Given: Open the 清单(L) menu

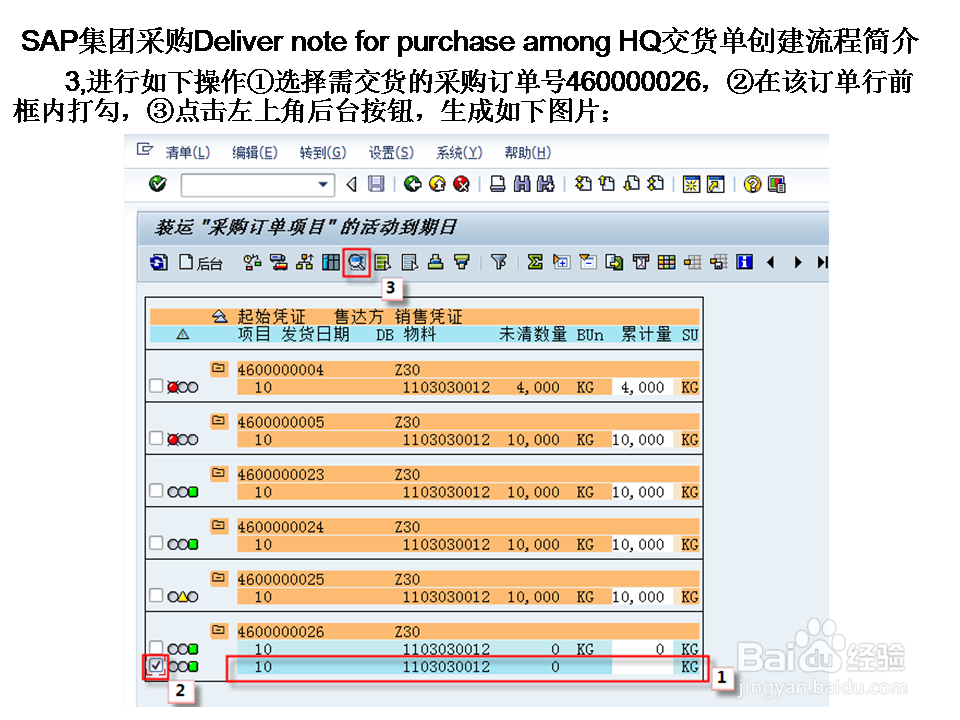Looking at the screenshot, I should coord(187,152).
